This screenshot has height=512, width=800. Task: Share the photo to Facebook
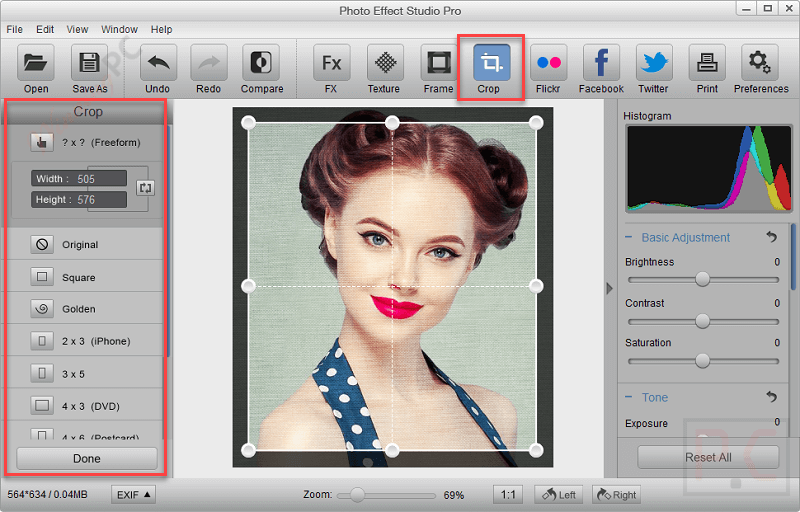[602, 63]
